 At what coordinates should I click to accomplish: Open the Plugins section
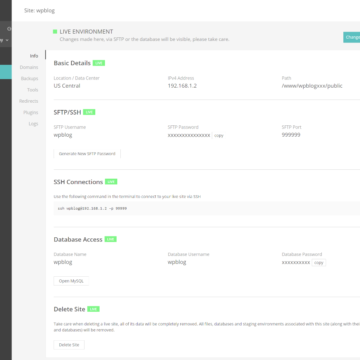31,112
